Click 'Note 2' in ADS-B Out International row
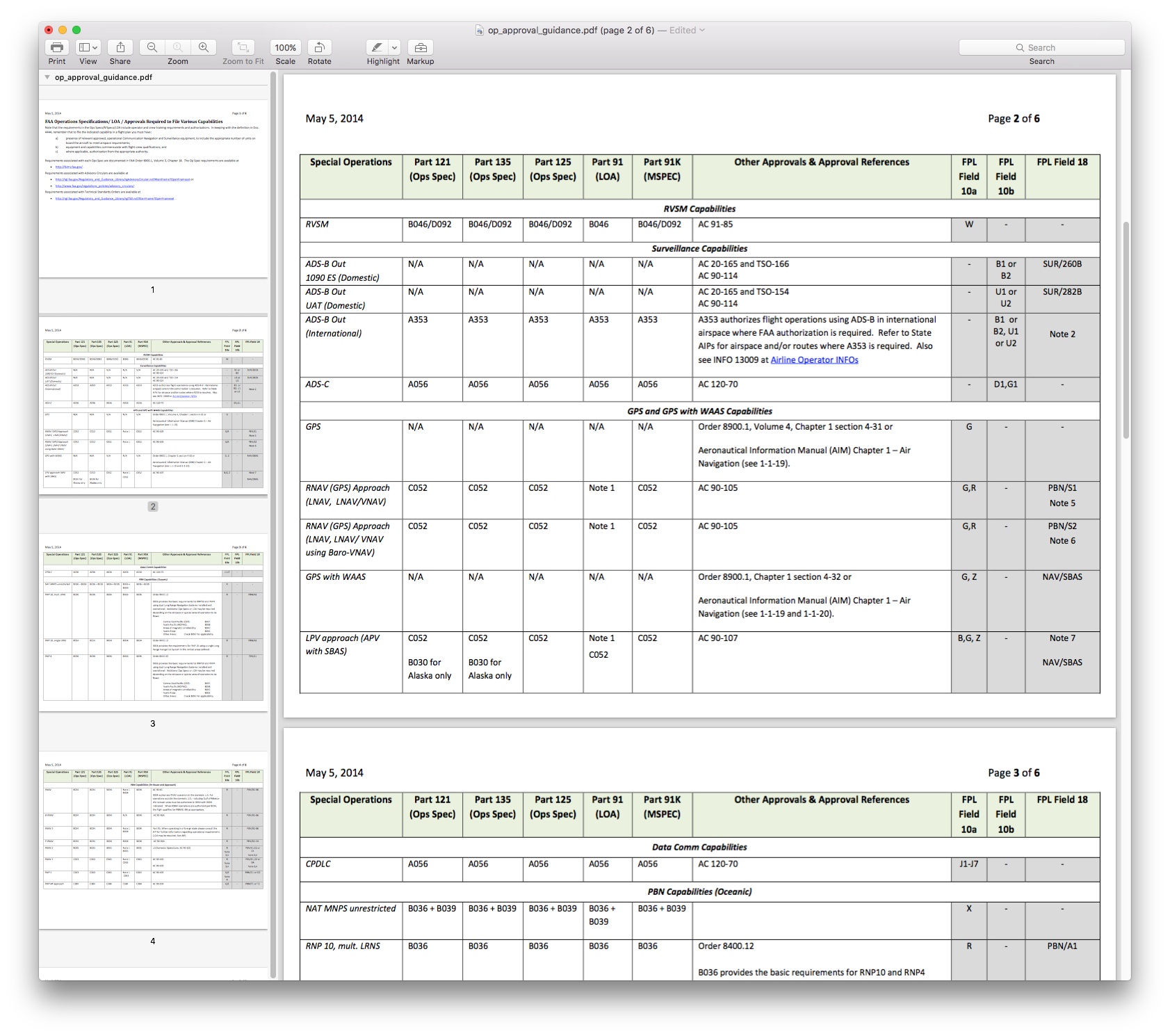Image resolution: width=1170 pixels, height=1036 pixels. (1062, 334)
